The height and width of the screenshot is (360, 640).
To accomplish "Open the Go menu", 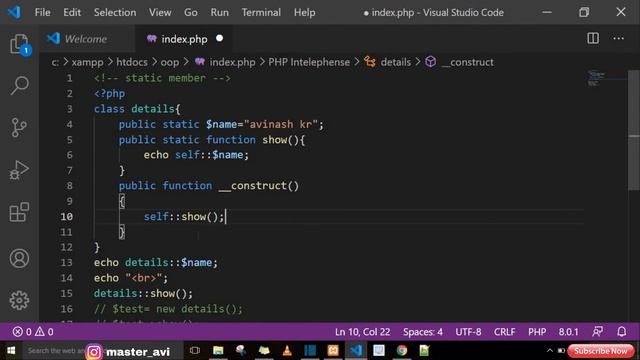I will coord(191,12).
